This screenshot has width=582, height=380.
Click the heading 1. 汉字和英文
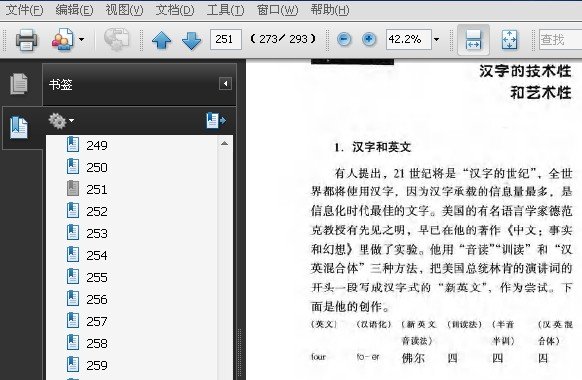pyautogui.click(x=373, y=147)
